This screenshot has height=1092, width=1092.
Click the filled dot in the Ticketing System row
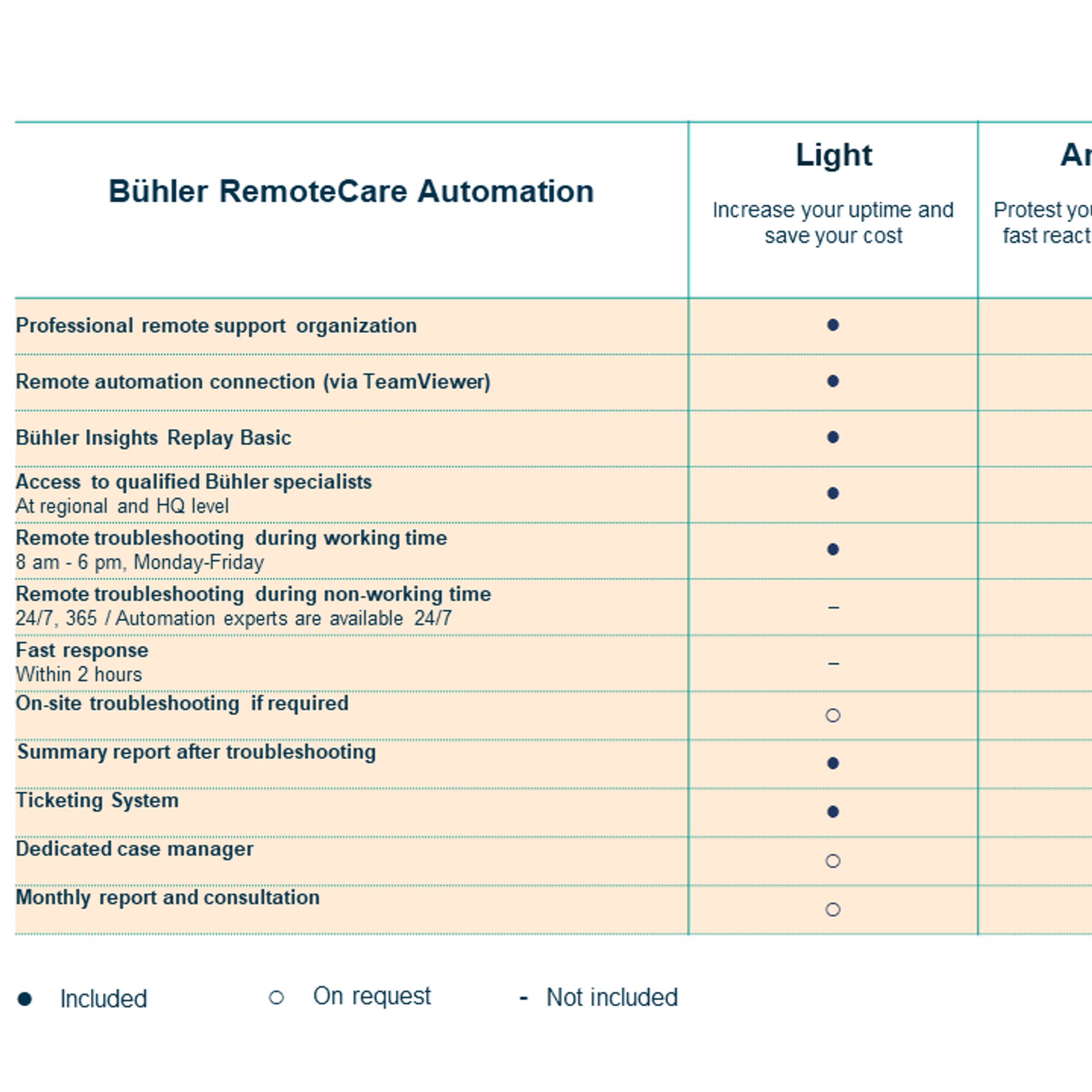point(833,812)
